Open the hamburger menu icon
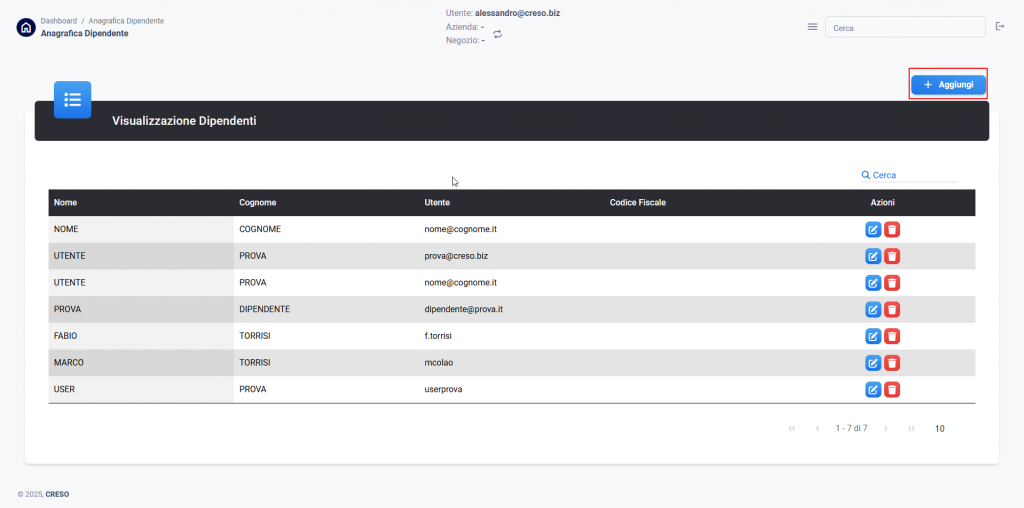Viewport: 1024px width, 508px height. (812, 27)
